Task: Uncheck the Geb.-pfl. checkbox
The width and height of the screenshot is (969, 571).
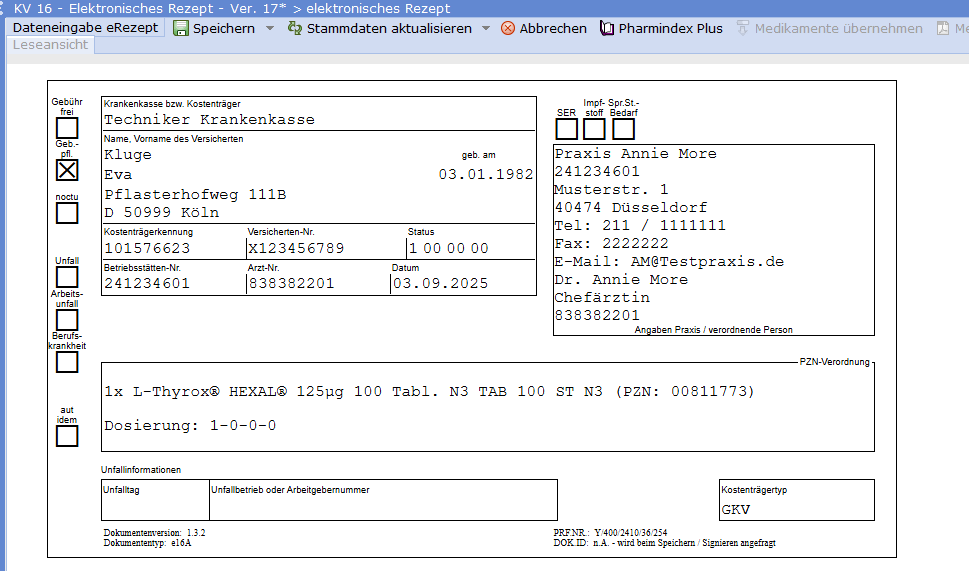Action: (67, 170)
